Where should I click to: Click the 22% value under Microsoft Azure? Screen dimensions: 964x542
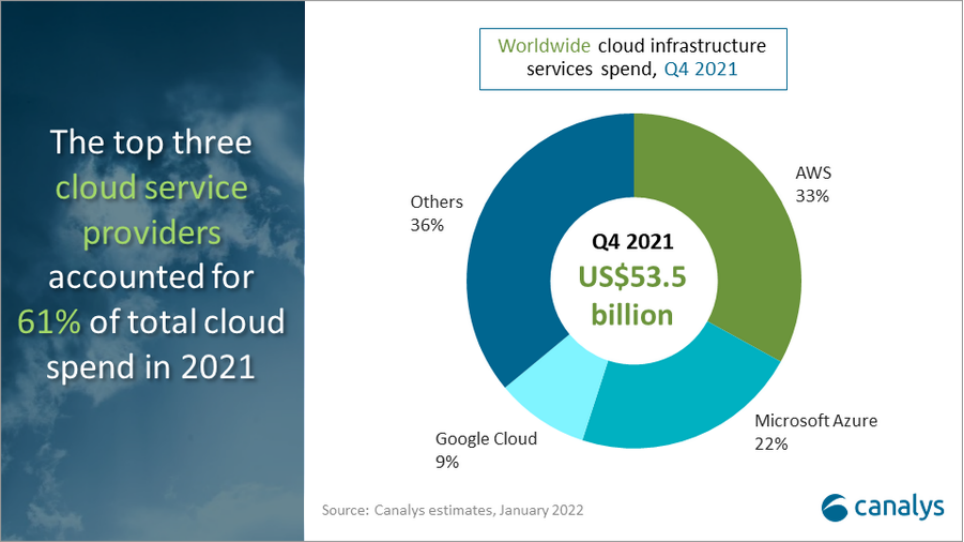point(771,444)
